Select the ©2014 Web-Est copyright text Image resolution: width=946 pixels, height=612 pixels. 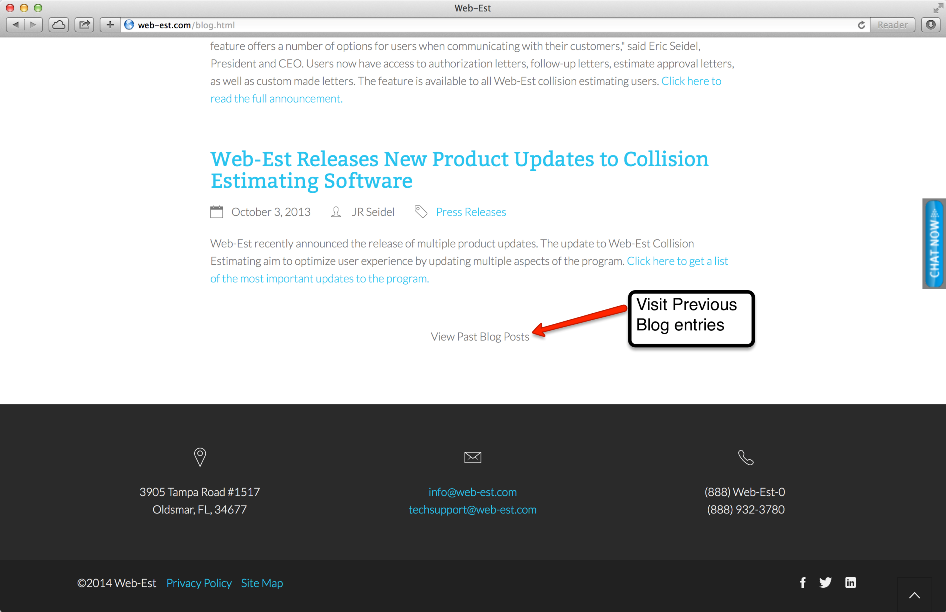point(116,583)
